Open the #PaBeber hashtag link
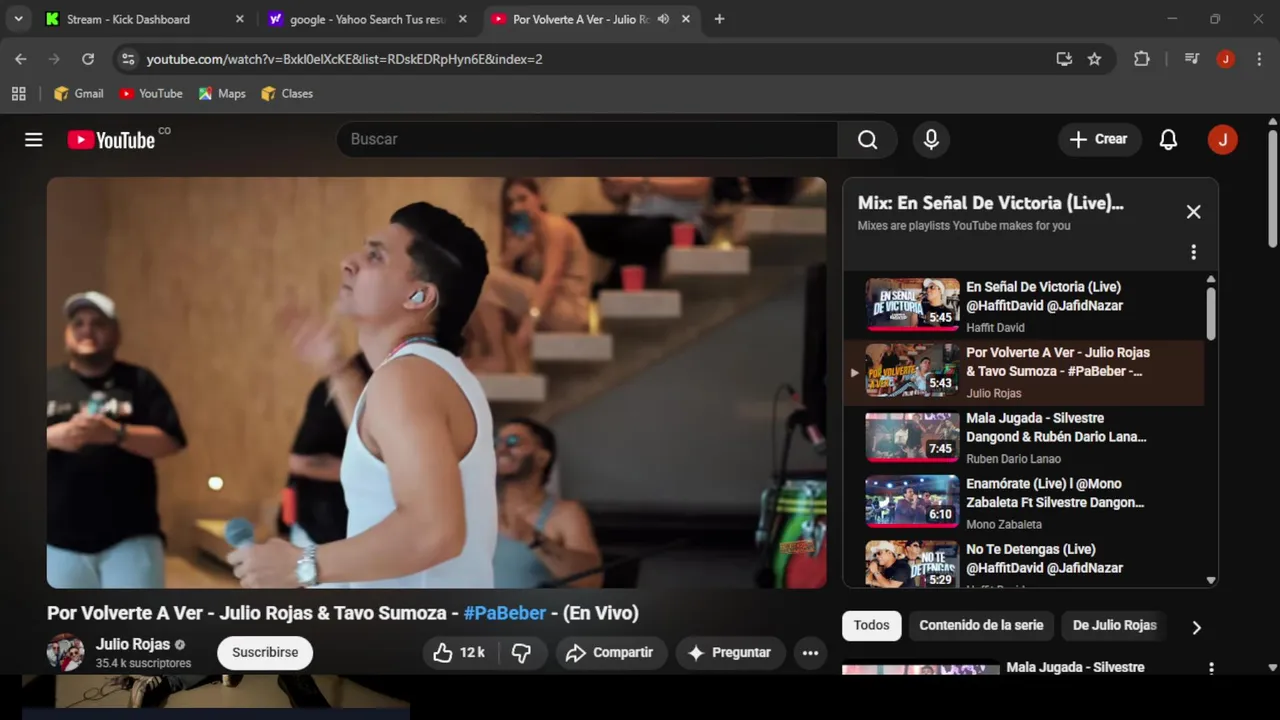The image size is (1280, 720). [x=505, y=613]
